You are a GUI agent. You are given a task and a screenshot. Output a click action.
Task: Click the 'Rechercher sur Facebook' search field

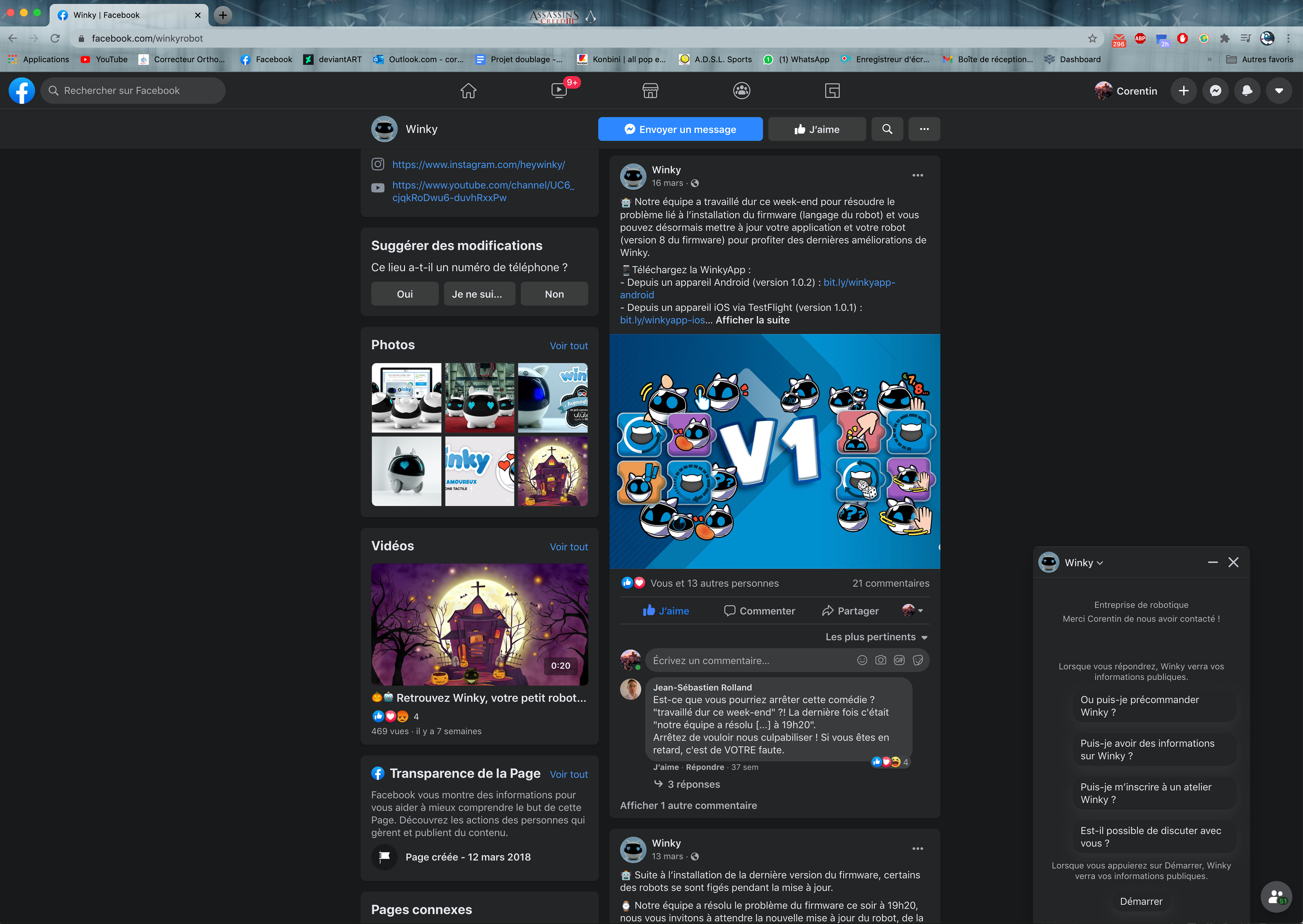point(133,91)
